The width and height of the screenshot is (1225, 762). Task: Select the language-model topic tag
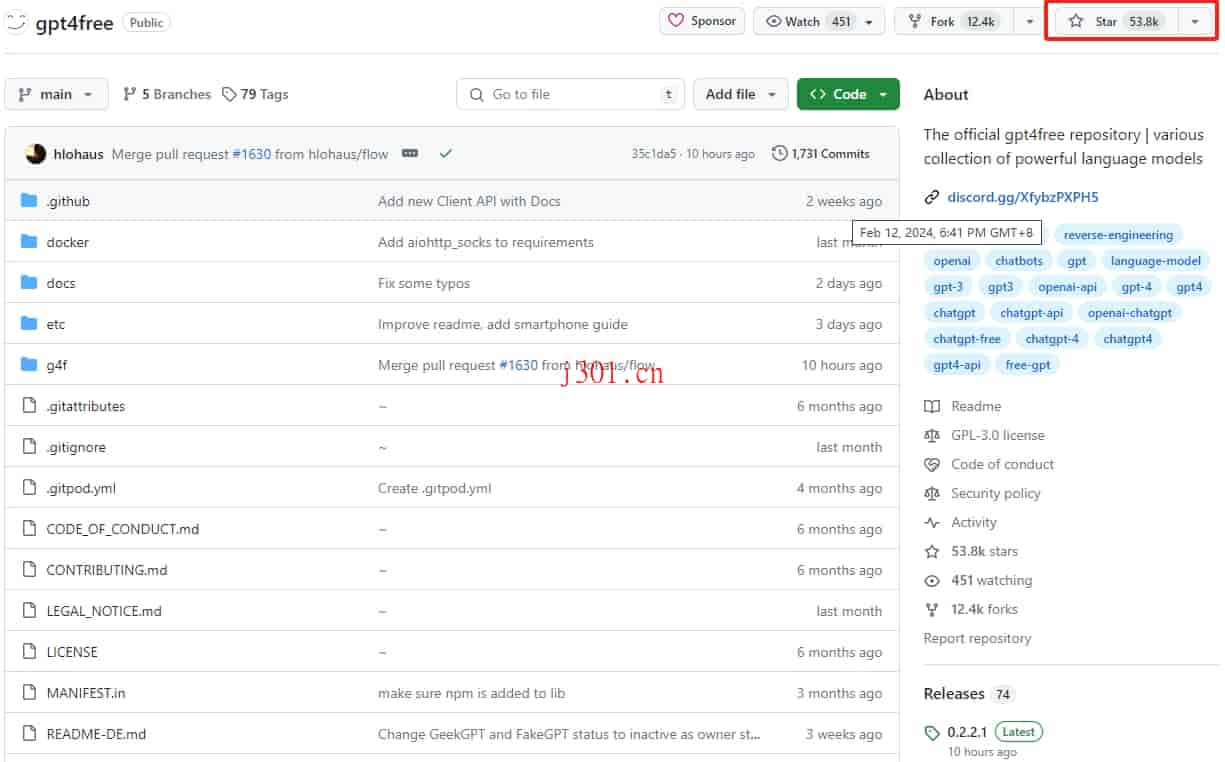pos(1155,261)
